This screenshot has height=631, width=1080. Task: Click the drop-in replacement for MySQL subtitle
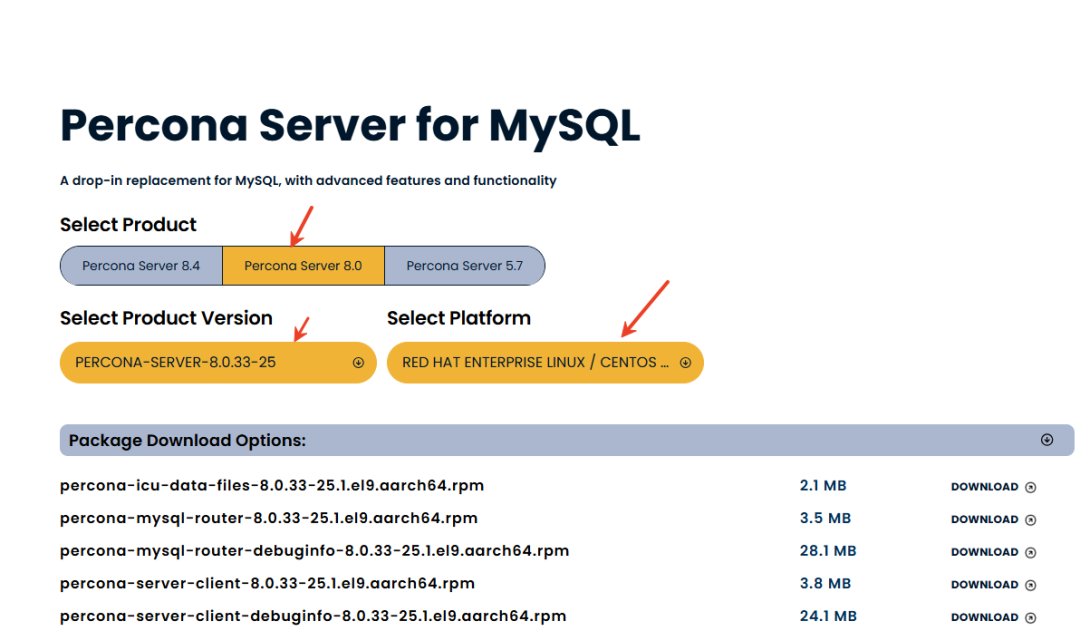[308, 180]
